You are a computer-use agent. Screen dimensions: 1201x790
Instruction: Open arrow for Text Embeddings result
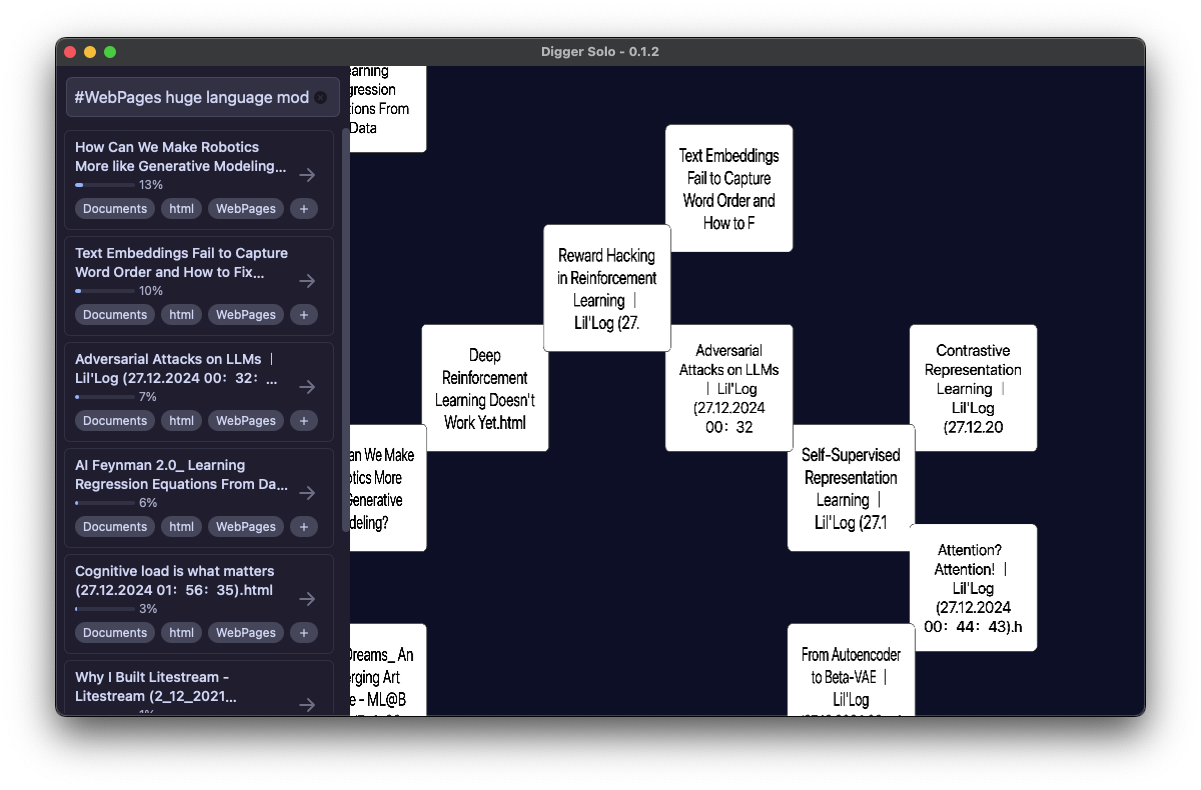click(307, 281)
